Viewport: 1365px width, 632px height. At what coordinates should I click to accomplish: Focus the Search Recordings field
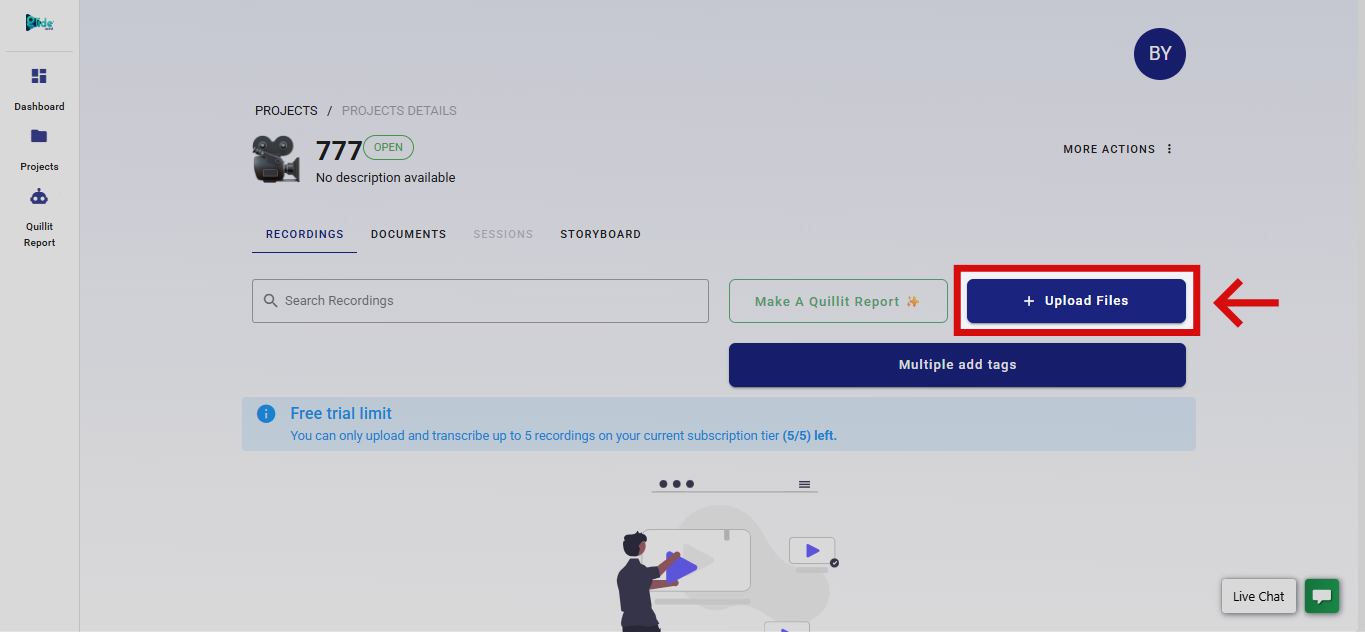tap(480, 300)
